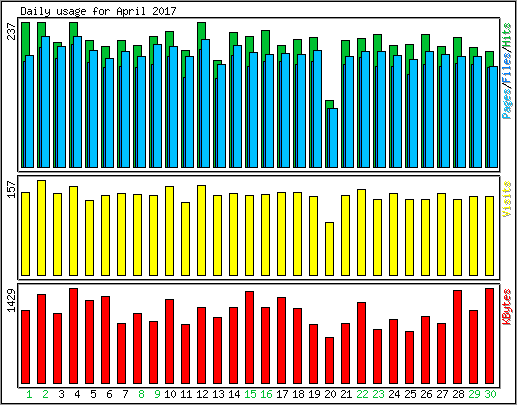Viewport: 517px width, 405px height.
Task: Click the green day 1 axis label
Action: click(29, 394)
